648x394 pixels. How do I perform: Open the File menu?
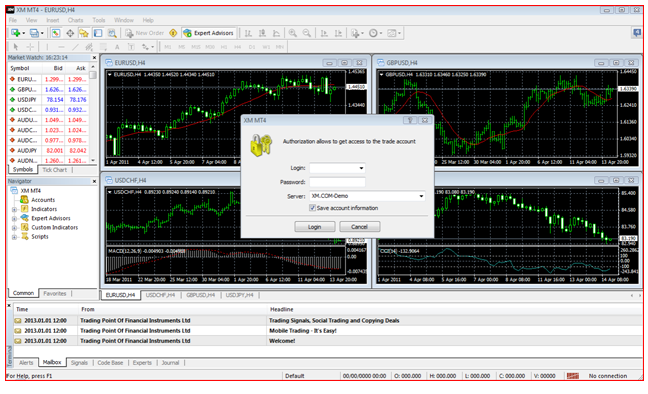13,20
